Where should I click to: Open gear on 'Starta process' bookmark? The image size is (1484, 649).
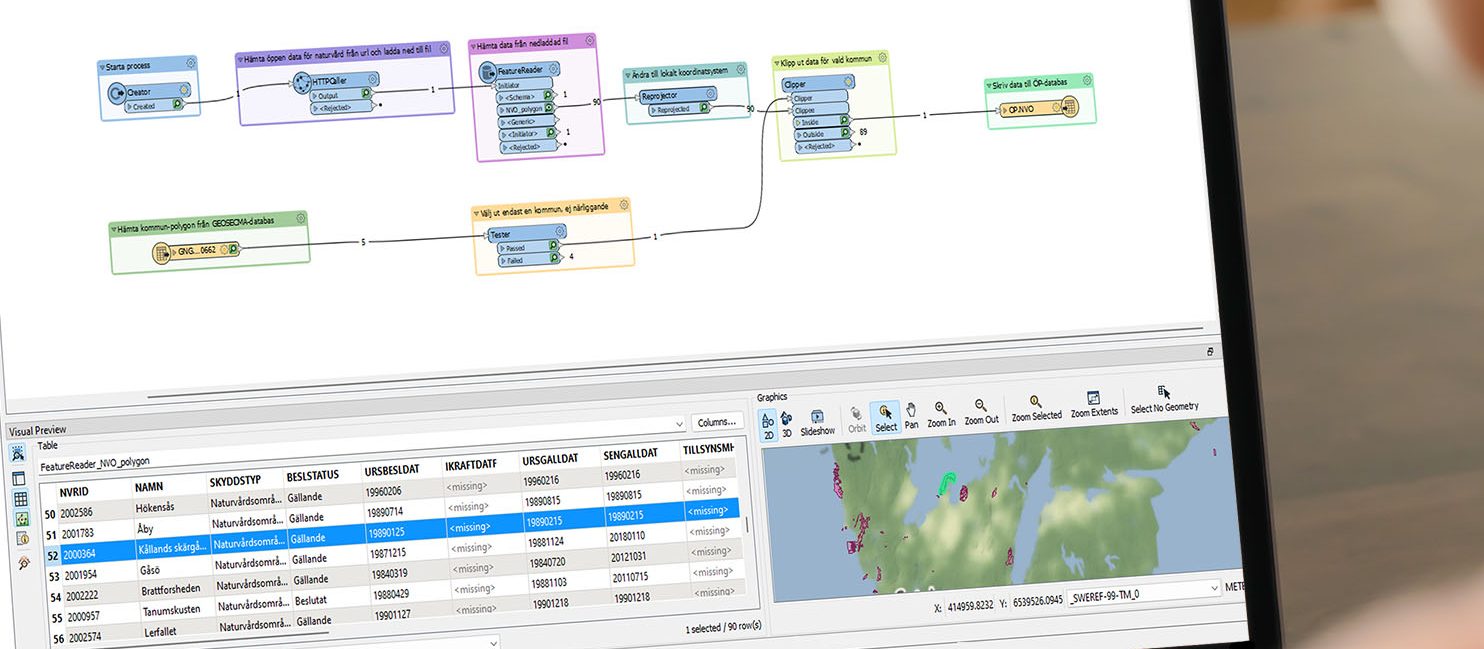point(191,62)
